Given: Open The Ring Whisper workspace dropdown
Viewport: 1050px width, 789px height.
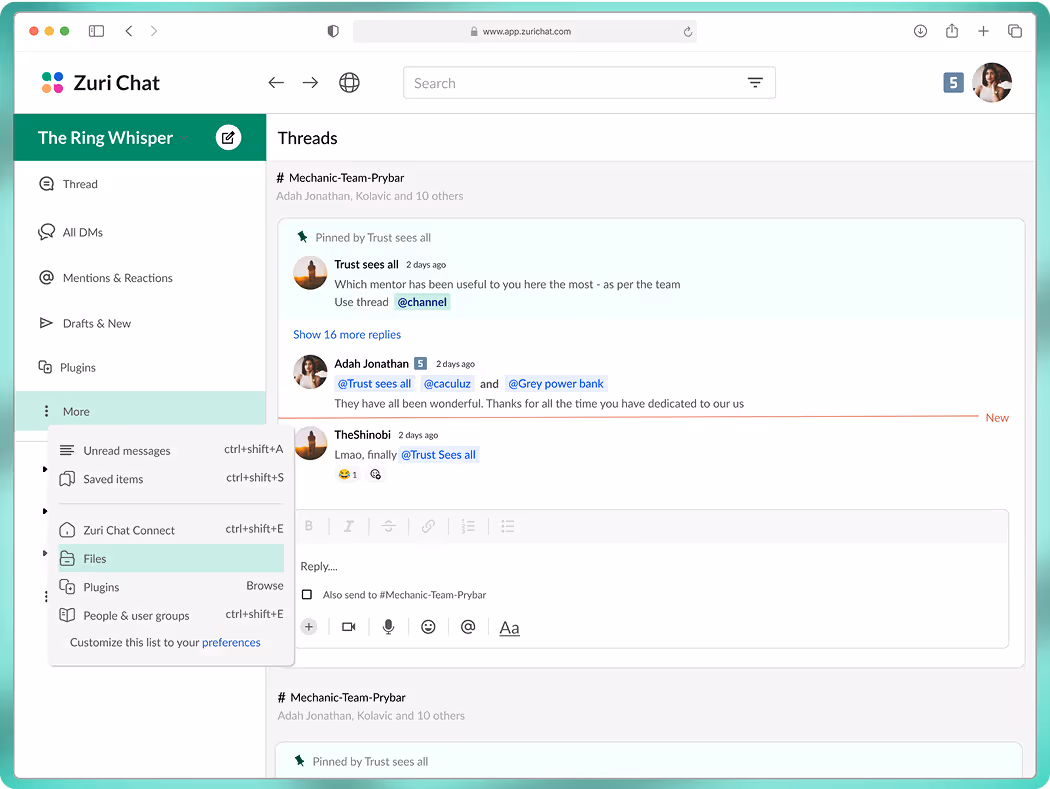Looking at the screenshot, I should (x=112, y=138).
